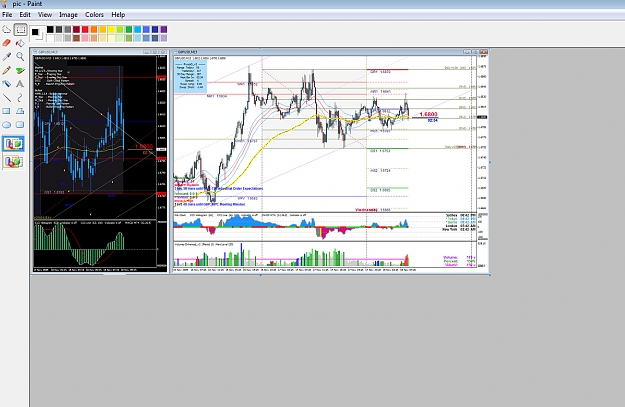Pick the Eraser tool

coord(6,43)
